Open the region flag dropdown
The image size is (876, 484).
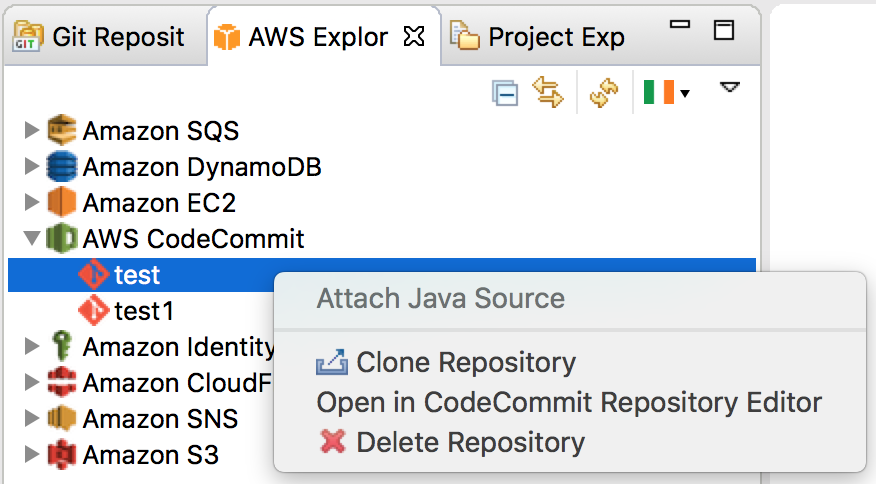point(666,95)
